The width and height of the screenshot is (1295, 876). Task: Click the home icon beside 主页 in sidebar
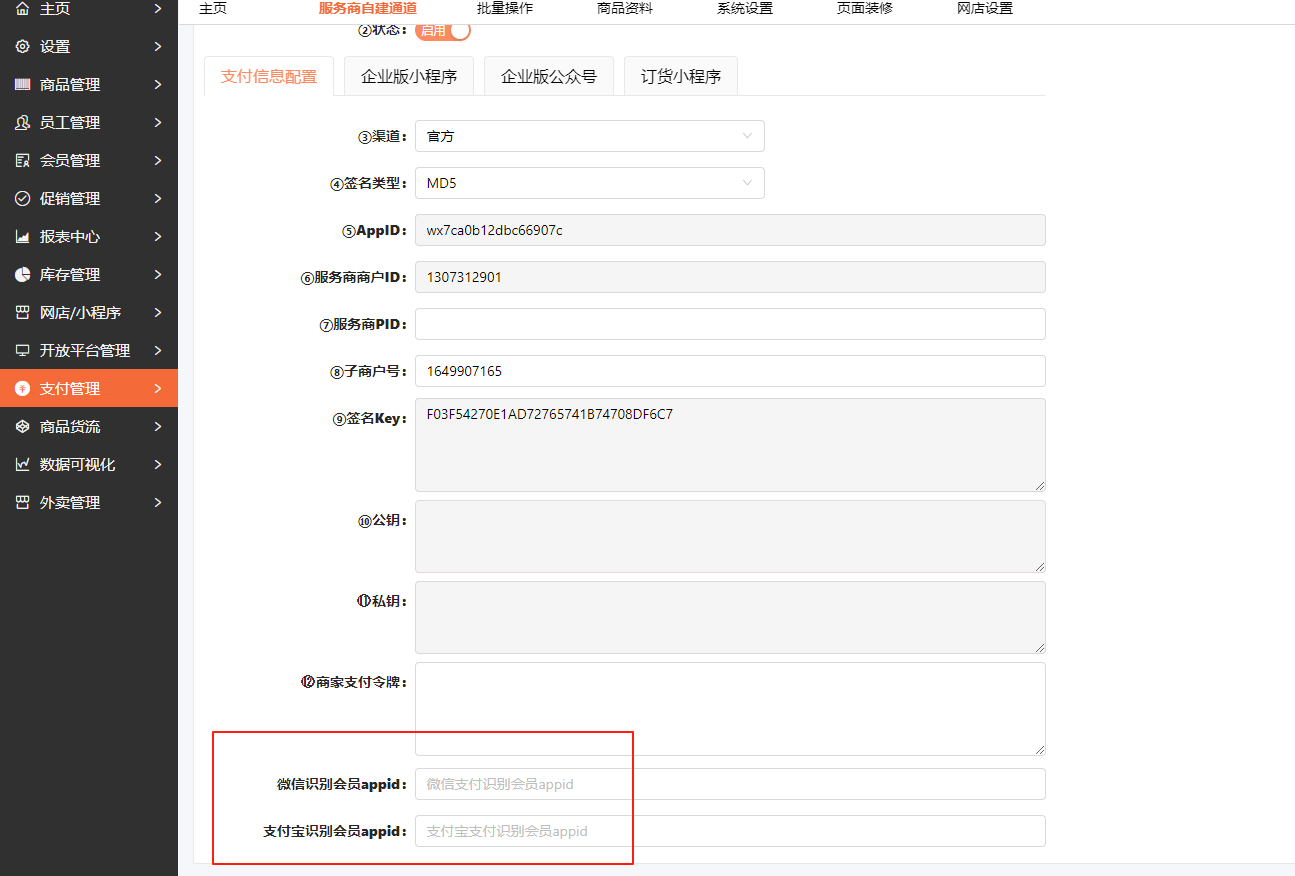tap(22, 9)
